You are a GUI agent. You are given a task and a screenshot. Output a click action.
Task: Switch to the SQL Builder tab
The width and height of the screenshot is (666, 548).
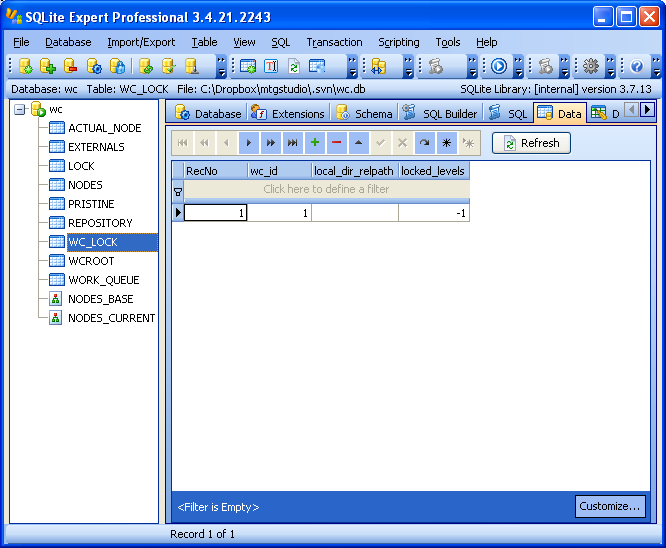[440, 113]
